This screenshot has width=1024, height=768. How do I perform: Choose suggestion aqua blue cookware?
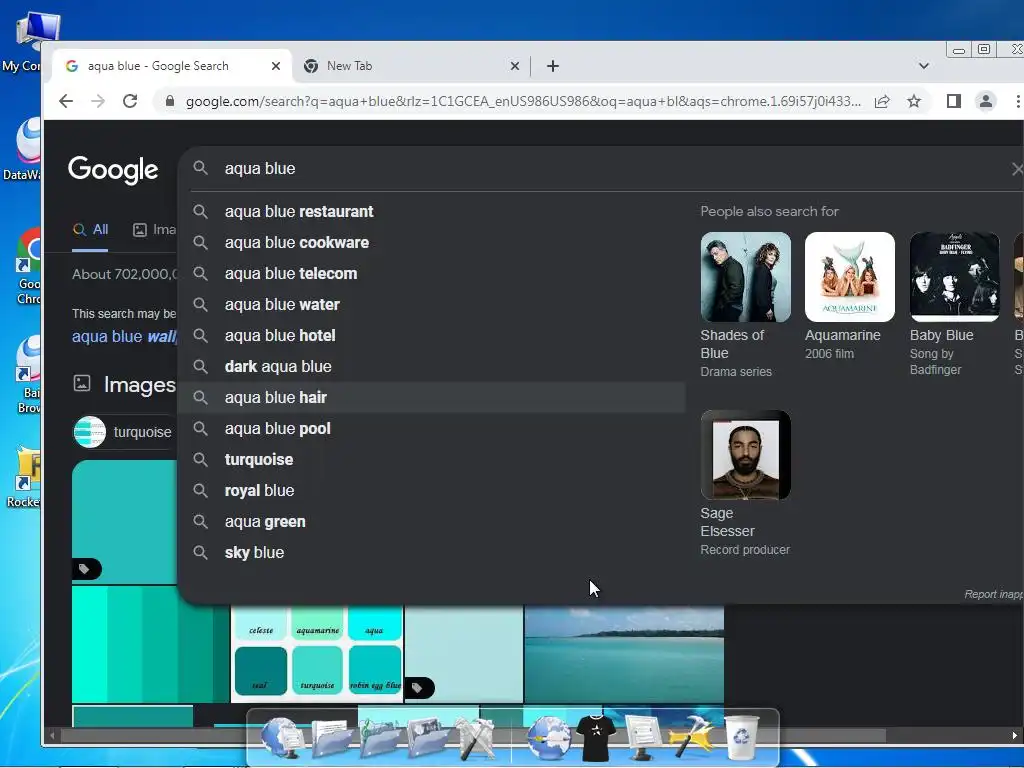pyautogui.click(x=431, y=242)
